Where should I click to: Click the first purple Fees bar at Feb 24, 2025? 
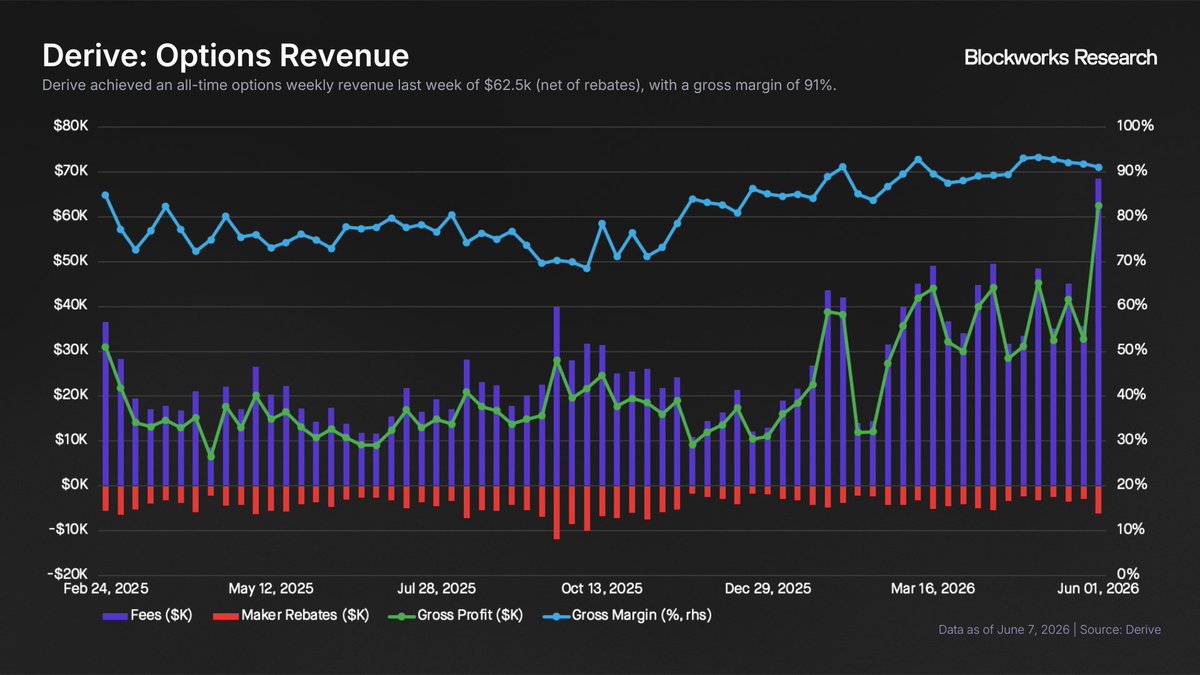tap(105, 403)
